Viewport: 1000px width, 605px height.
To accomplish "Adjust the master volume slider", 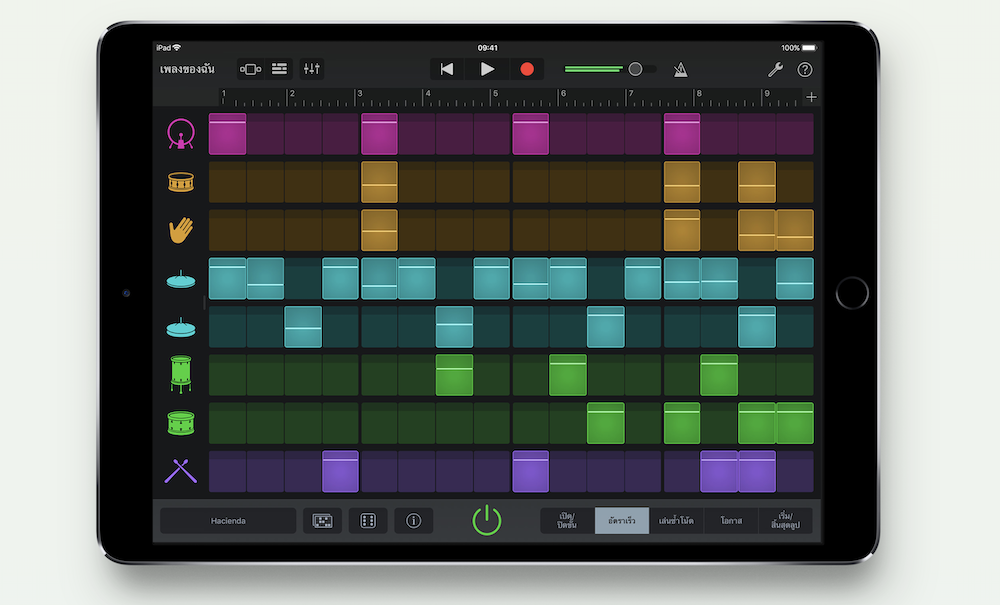I will point(635,69).
